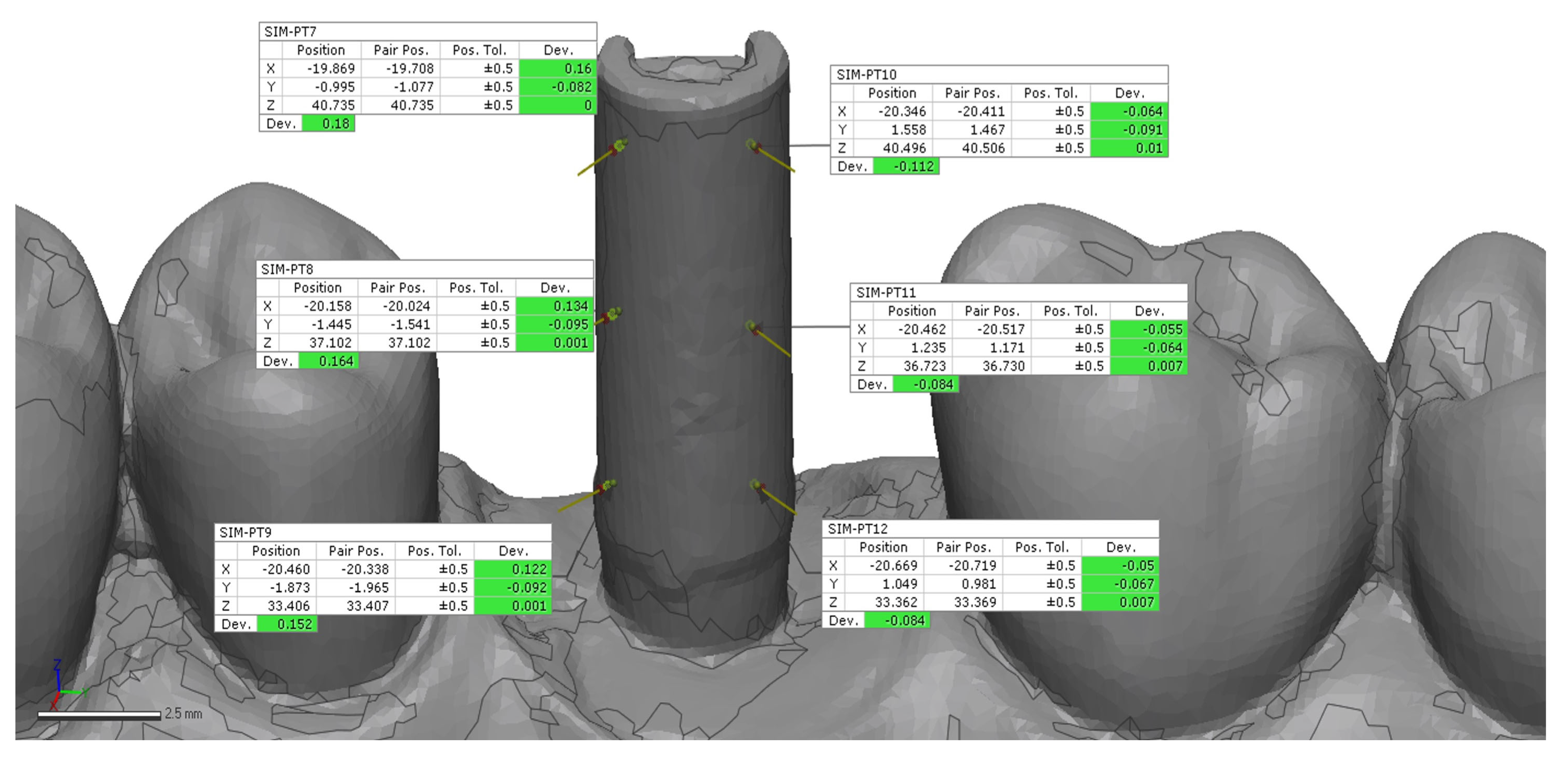Viewport: 1568px width, 757px height.
Task: Pick the SIM-PT12 marker near the cylinder base
Action: point(756,485)
